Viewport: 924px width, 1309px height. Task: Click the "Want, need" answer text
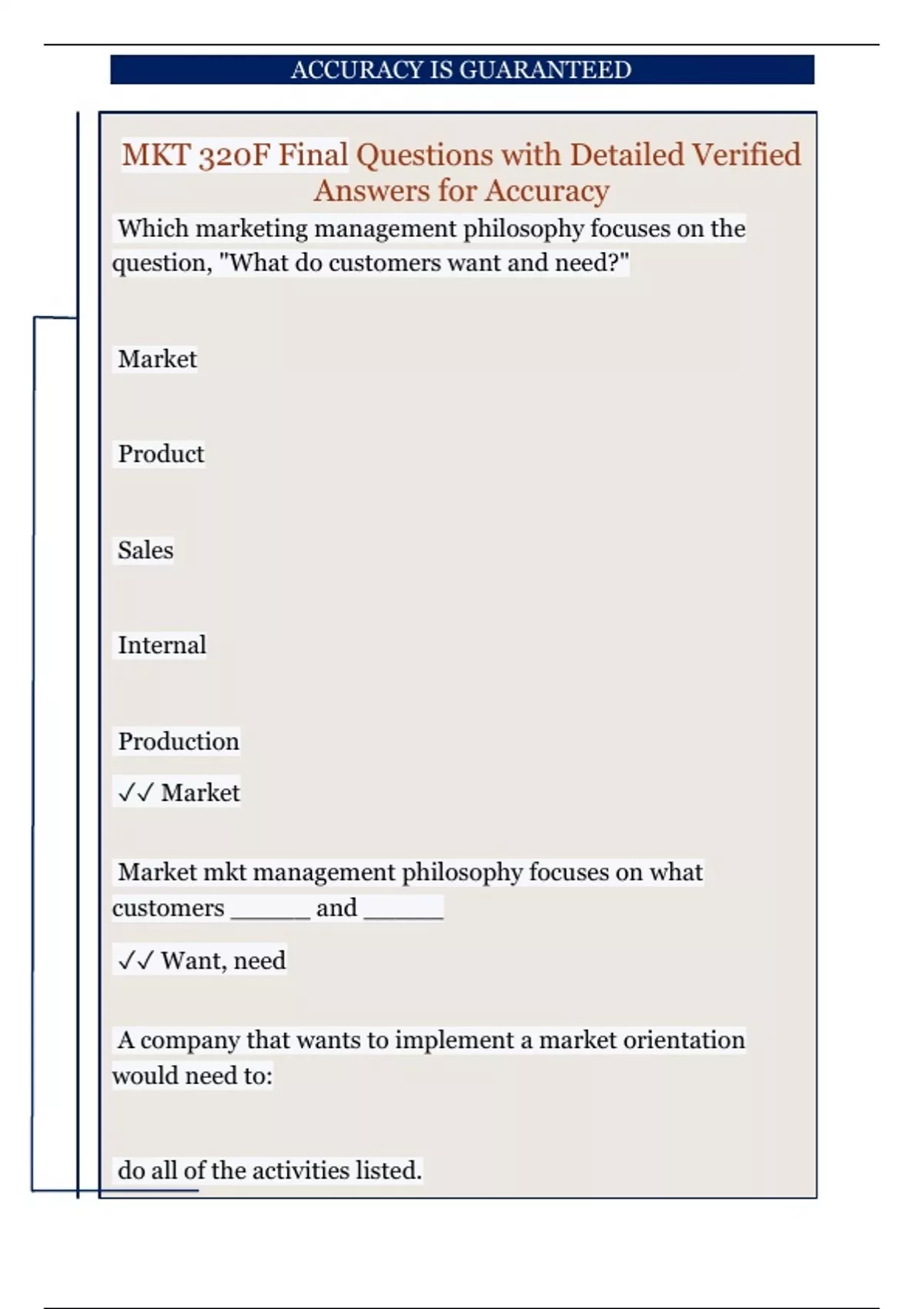click(x=223, y=960)
